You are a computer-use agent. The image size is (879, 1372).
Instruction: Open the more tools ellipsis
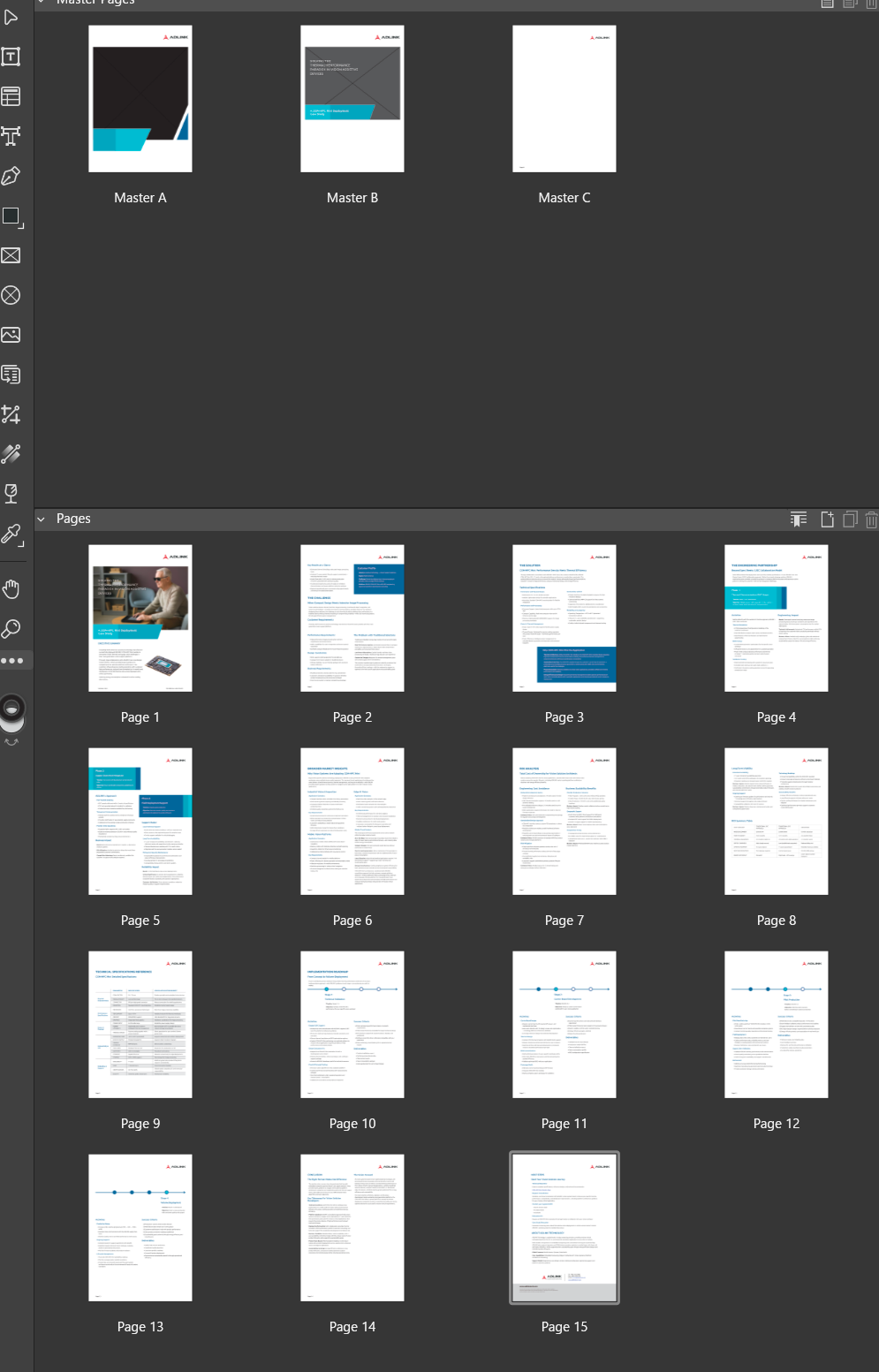12,661
